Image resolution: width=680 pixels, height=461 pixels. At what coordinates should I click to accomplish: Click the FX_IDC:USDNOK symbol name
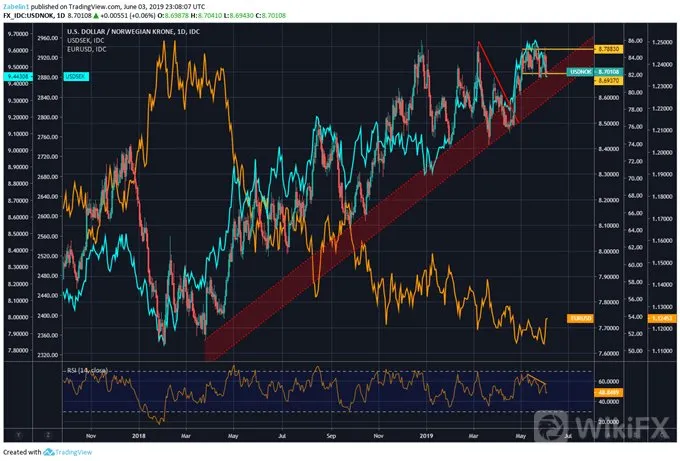29,16
